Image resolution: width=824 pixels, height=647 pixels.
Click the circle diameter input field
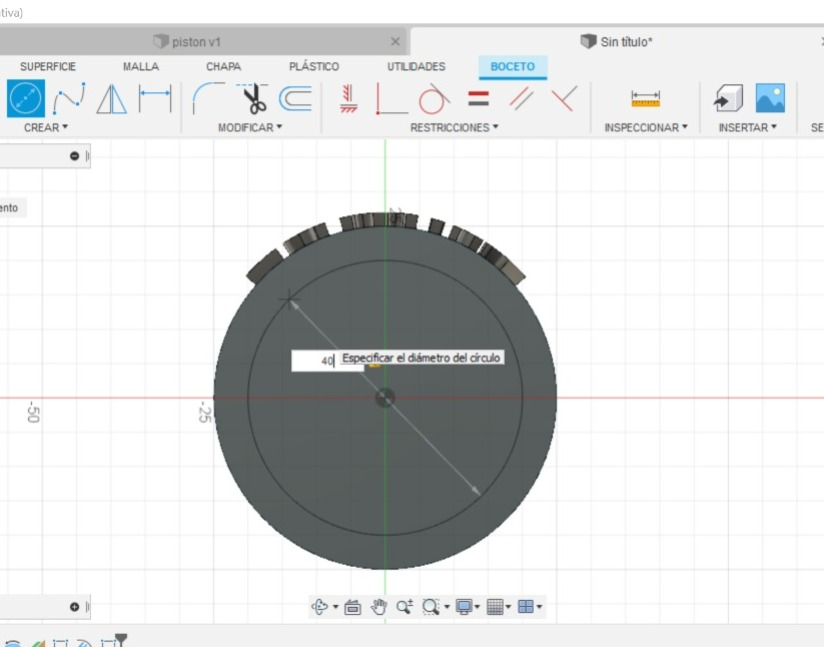coord(327,361)
